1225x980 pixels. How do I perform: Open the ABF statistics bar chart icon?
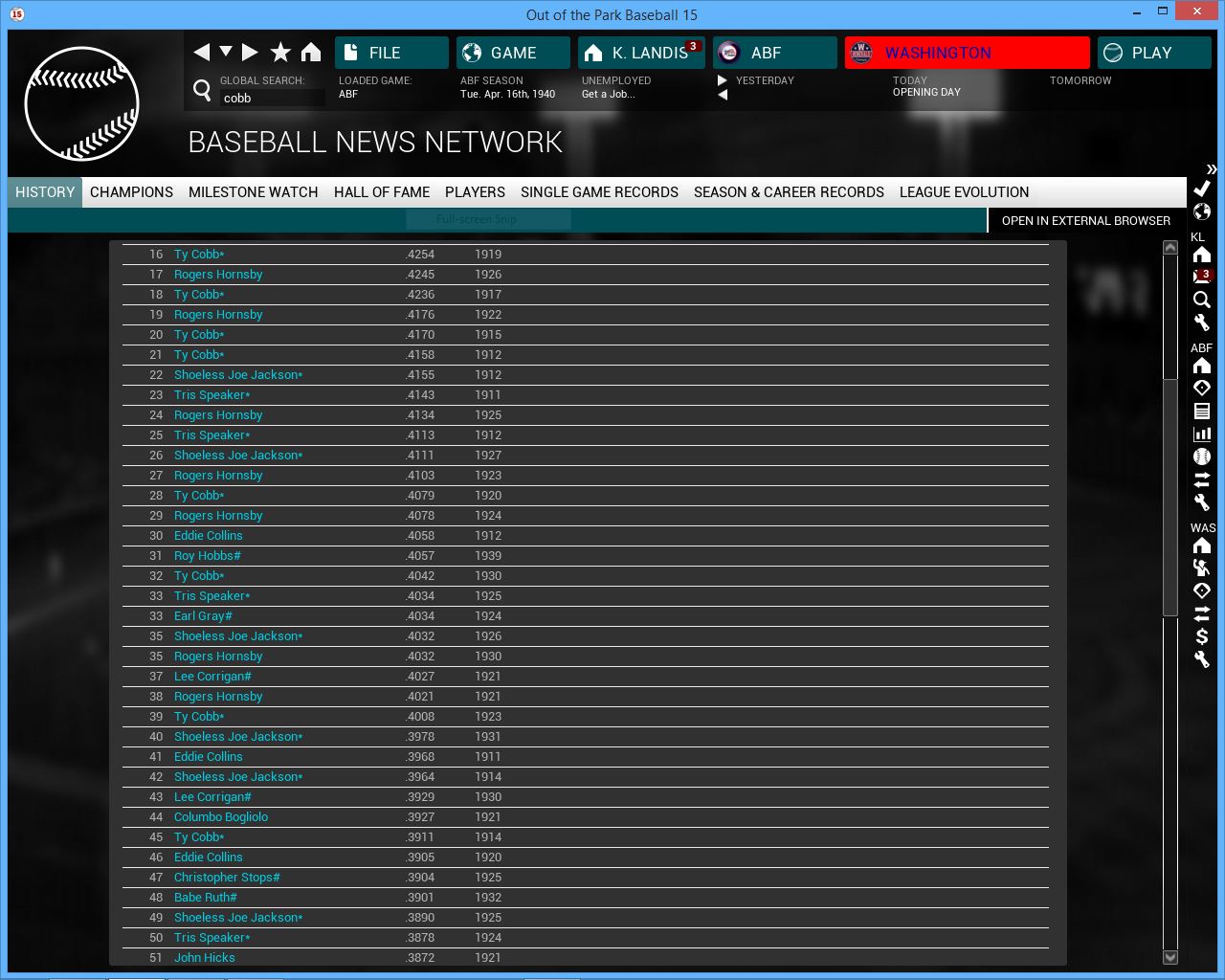[1202, 434]
